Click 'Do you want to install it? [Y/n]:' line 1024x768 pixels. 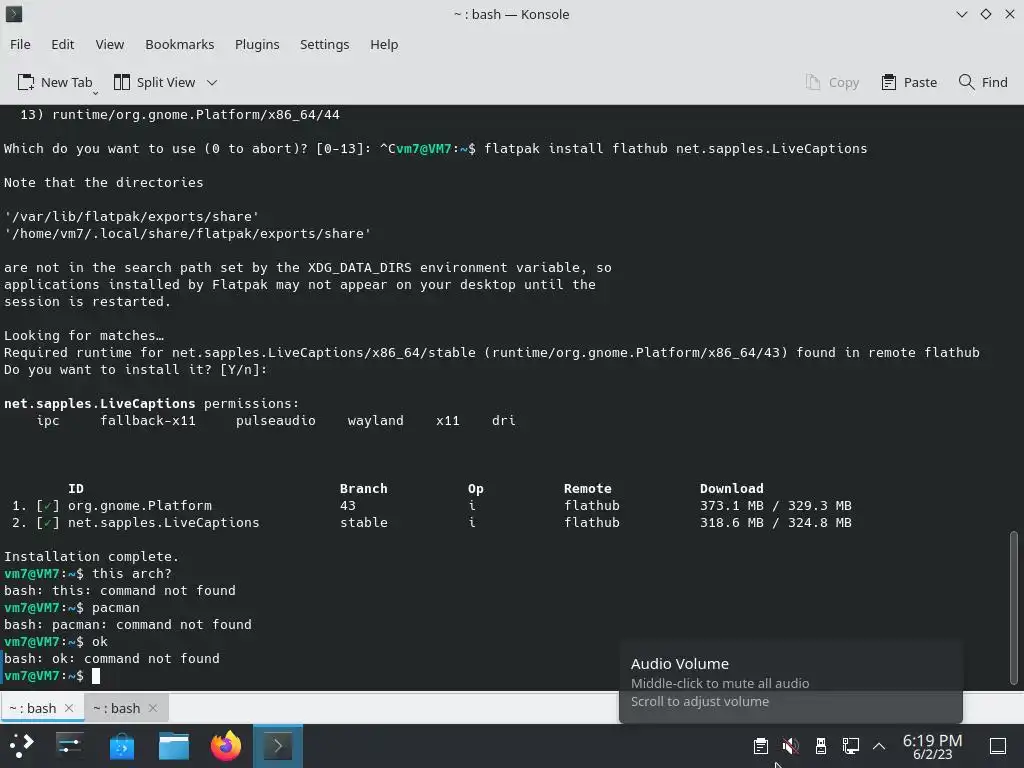pos(136,370)
